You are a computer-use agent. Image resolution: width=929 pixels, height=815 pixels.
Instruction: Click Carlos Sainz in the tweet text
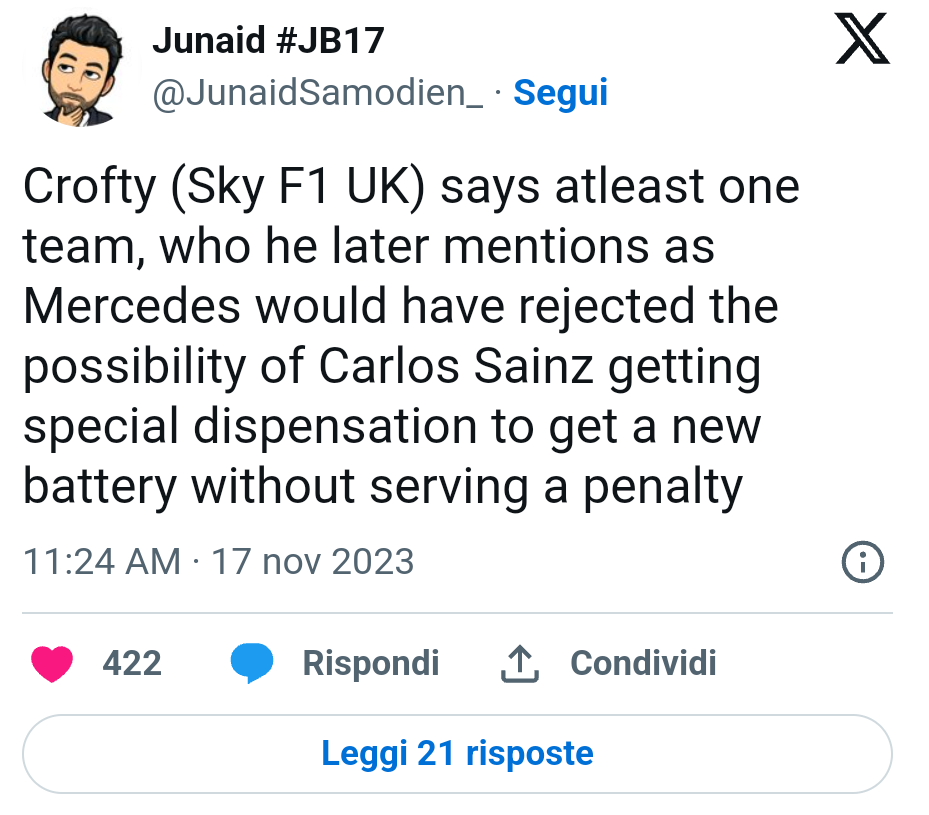(456, 365)
